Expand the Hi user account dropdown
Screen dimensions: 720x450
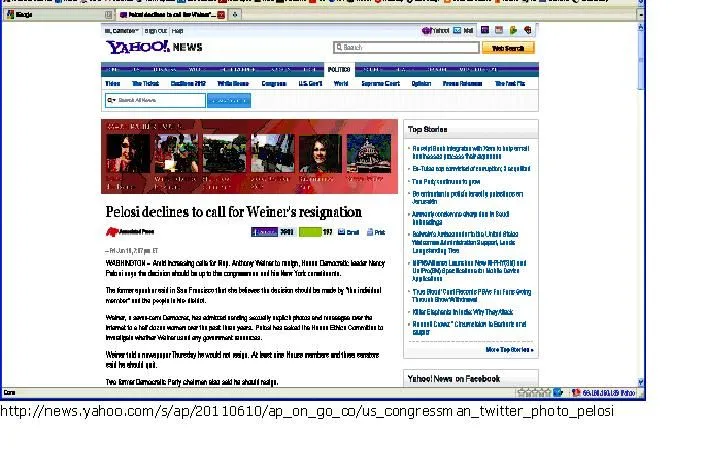[x=120, y=31]
